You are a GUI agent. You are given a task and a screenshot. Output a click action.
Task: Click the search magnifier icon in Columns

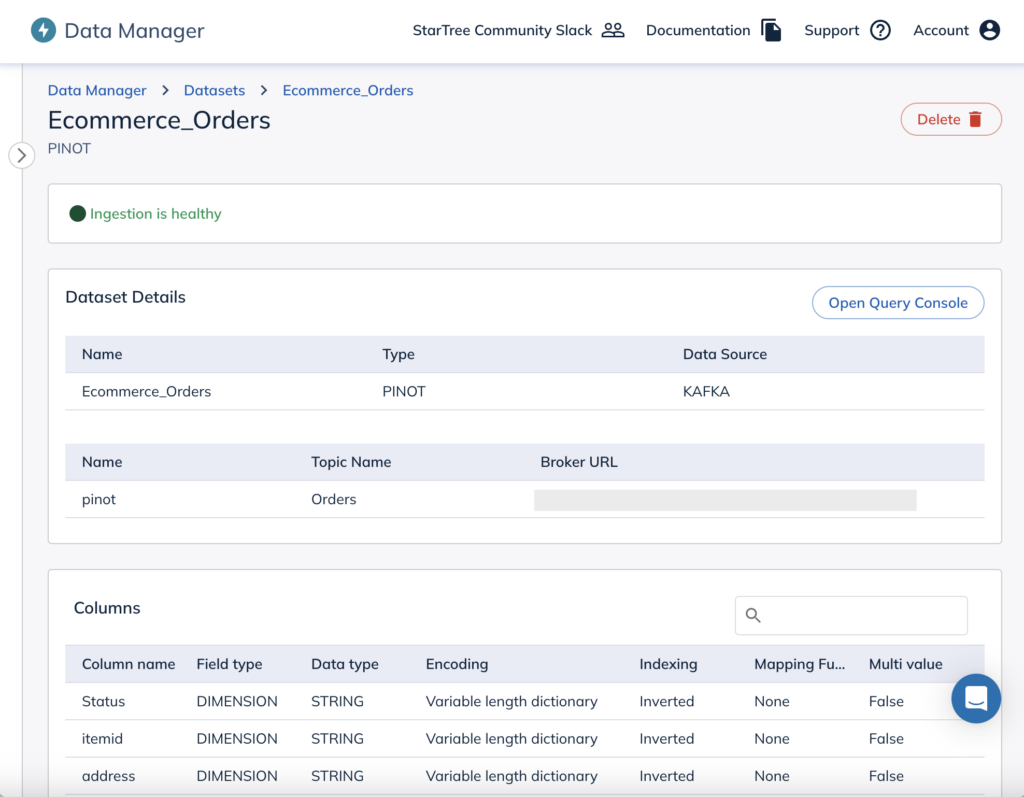[754, 616]
